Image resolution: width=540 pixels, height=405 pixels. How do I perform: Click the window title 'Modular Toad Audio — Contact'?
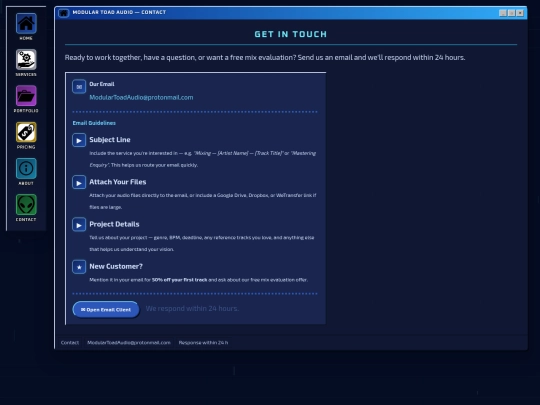[119, 12]
